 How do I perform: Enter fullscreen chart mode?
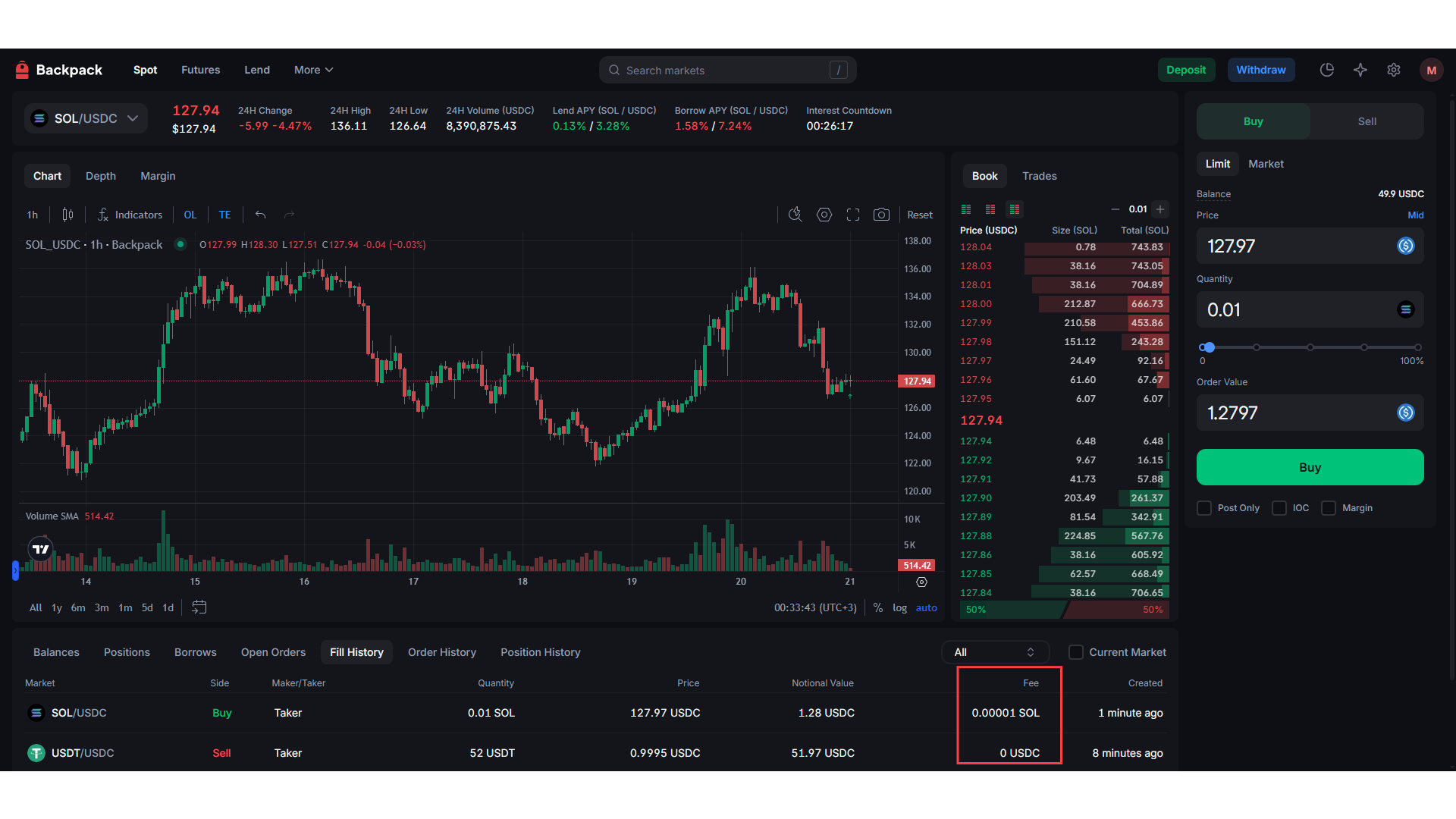853,215
